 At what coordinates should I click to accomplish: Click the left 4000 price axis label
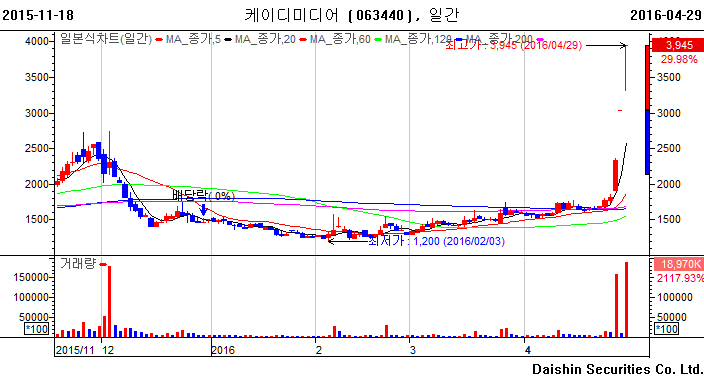[37, 41]
